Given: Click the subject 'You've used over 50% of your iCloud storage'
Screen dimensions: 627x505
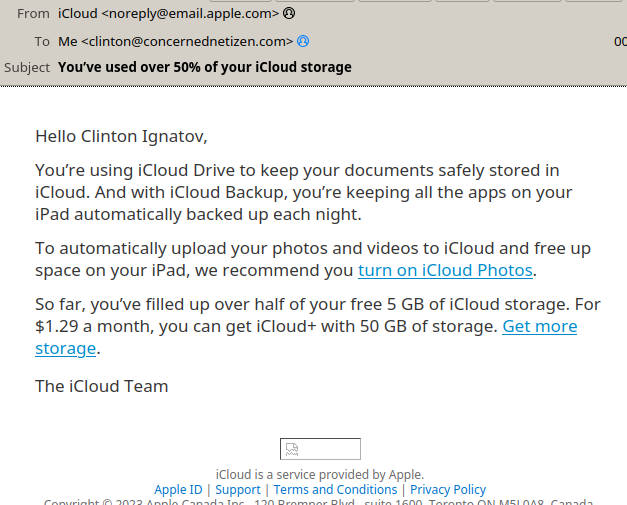Looking at the screenshot, I should [205, 67].
